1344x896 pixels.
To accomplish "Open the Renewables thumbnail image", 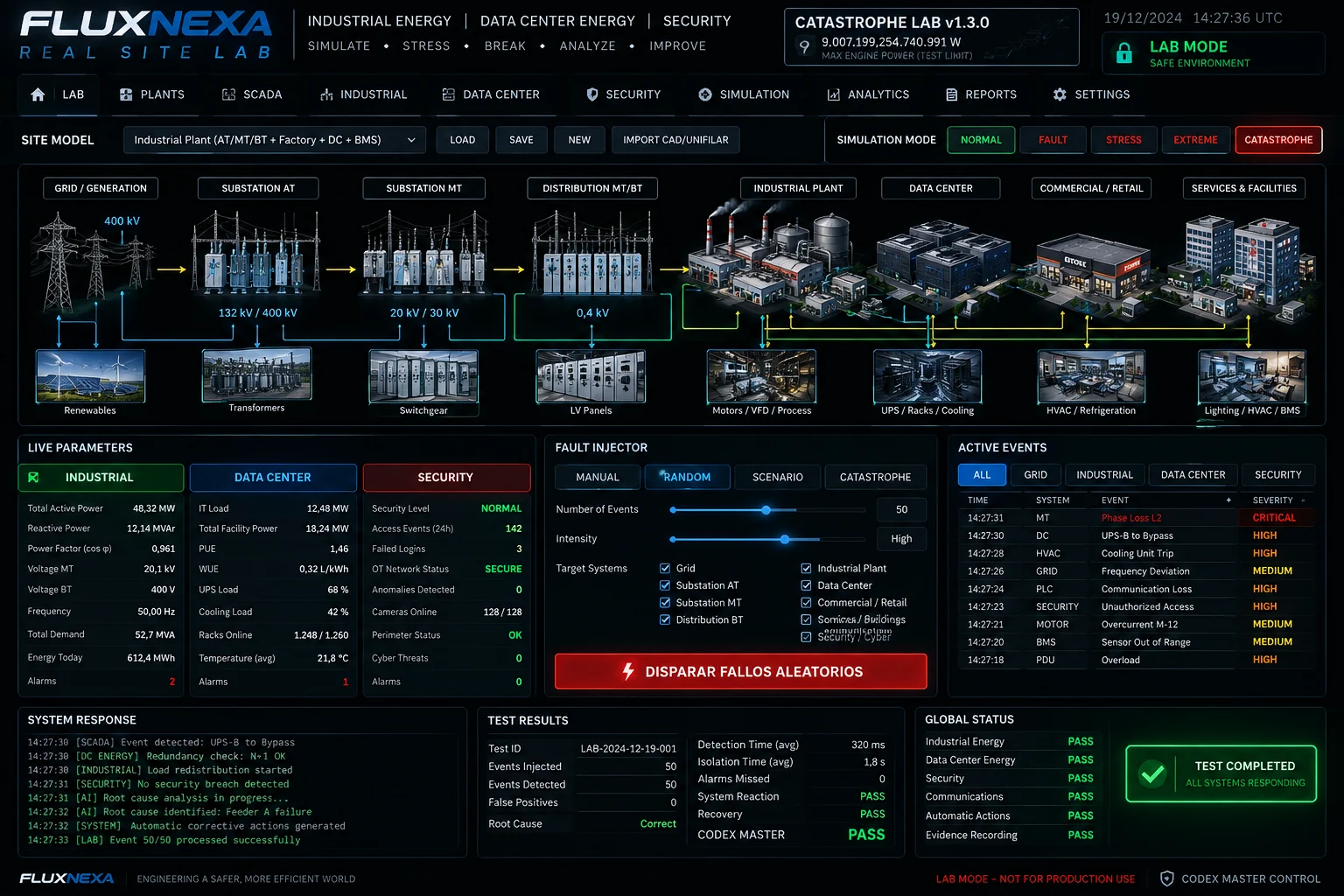I will pos(90,376).
